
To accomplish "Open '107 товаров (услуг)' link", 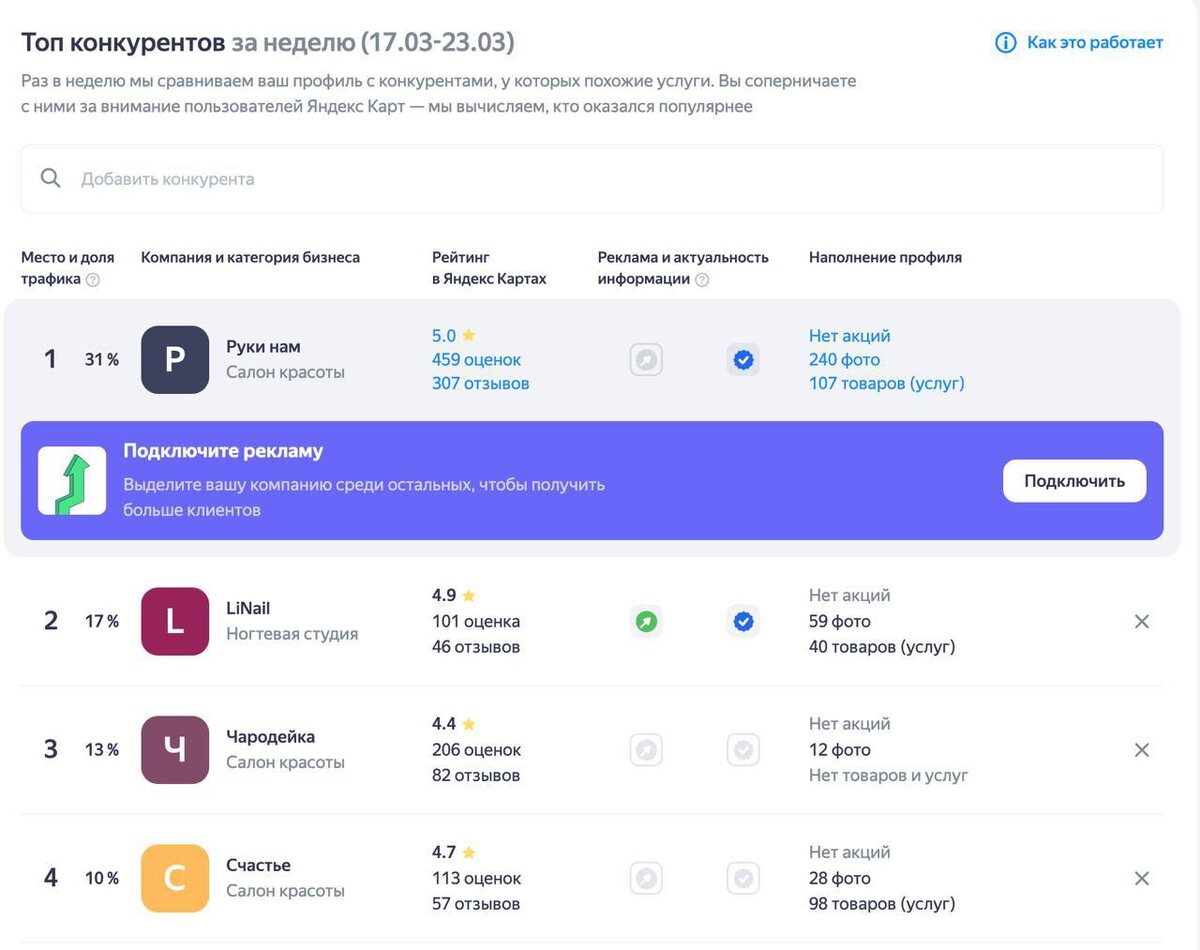I will coord(887,383).
